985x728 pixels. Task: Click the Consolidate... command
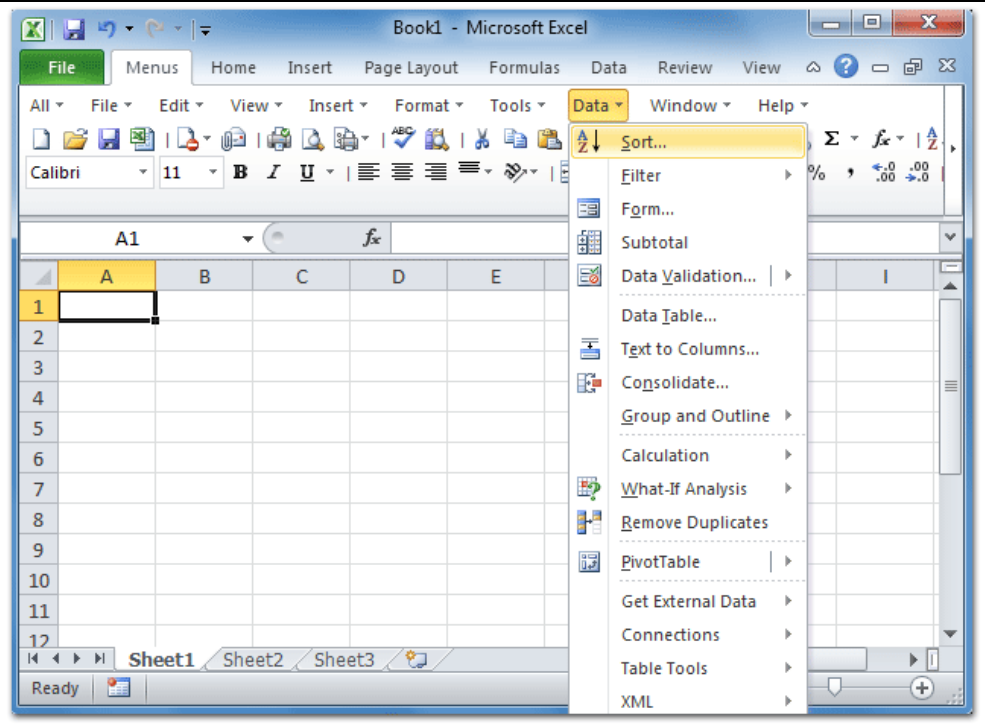tap(690, 383)
